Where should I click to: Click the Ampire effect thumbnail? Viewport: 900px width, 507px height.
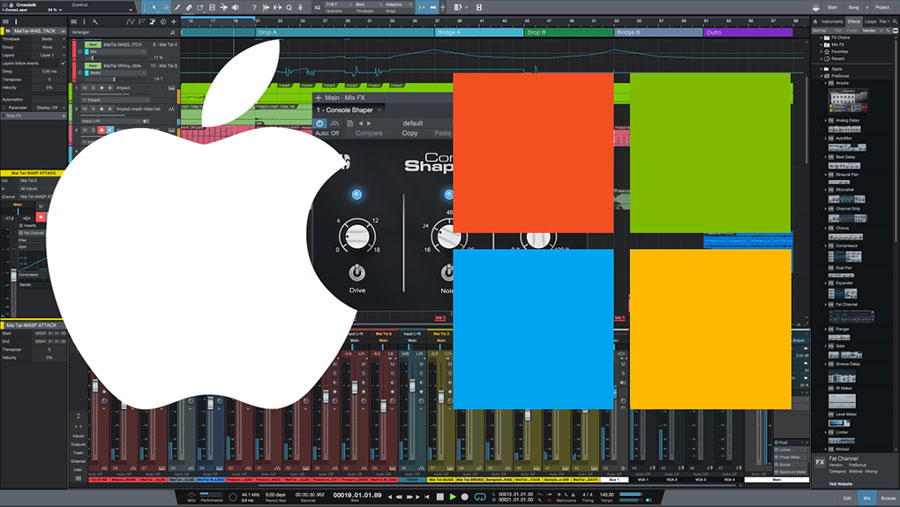pos(848,102)
